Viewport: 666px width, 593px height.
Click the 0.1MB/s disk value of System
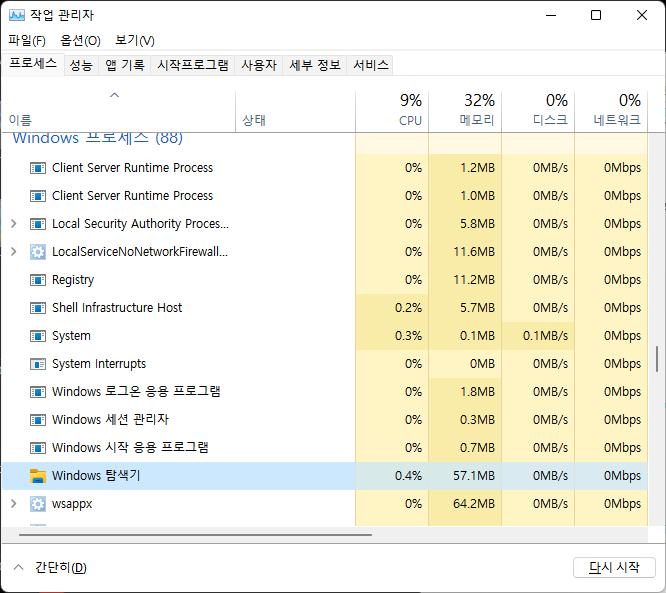pyautogui.click(x=545, y=336)
